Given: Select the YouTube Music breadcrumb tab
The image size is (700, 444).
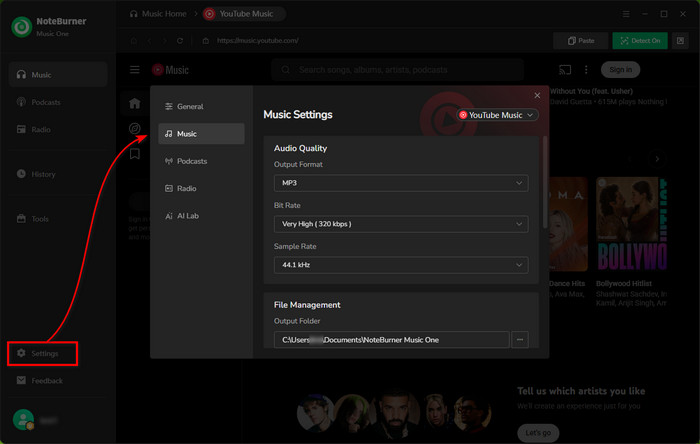Looking at the screenshot, I should point(244,14).
